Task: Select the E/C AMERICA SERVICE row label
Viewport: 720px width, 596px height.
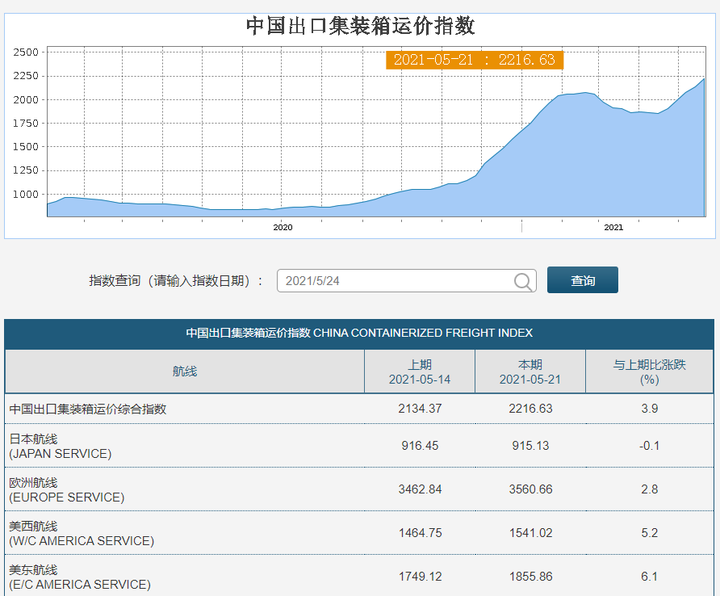Action: coord(80,577)
